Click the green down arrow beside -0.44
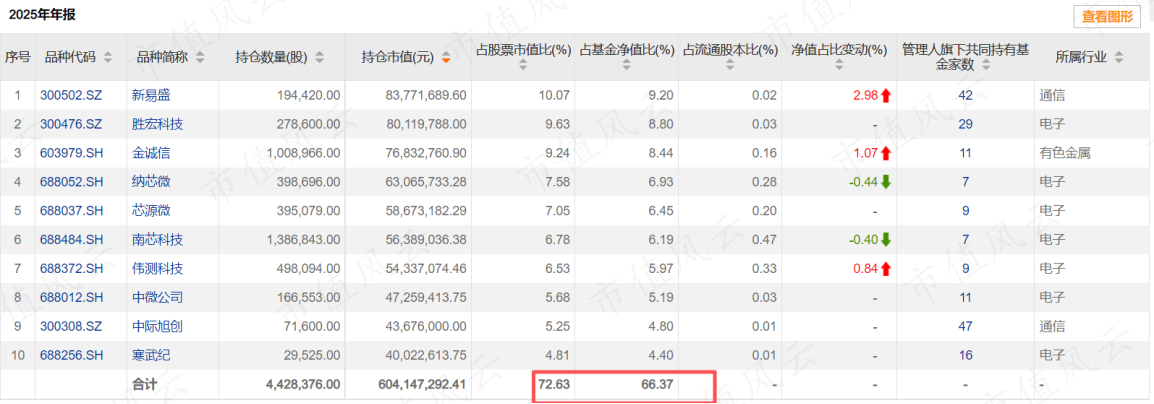1154x404 pixels. click(885, 182)
